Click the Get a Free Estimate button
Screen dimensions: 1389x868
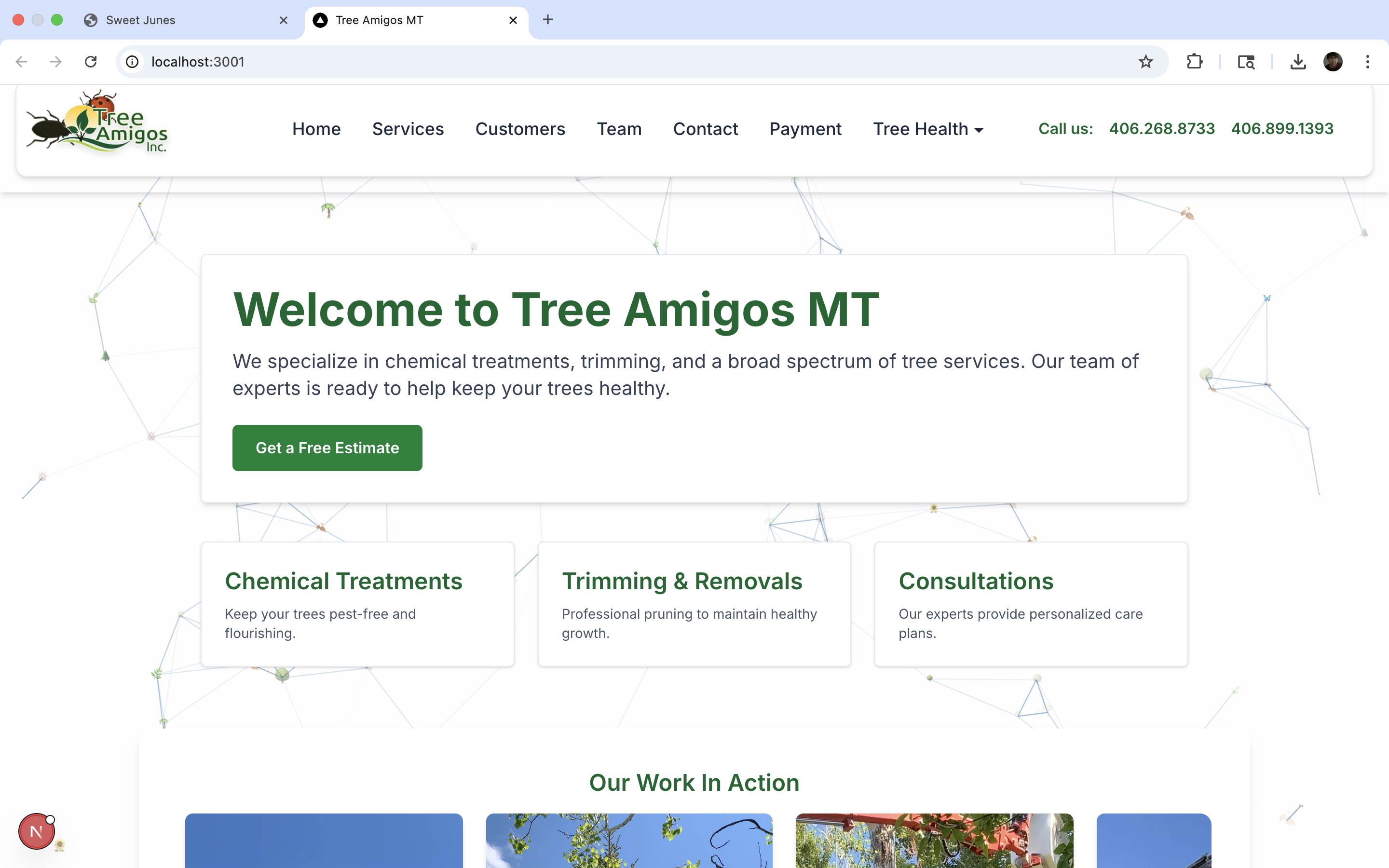327,448
